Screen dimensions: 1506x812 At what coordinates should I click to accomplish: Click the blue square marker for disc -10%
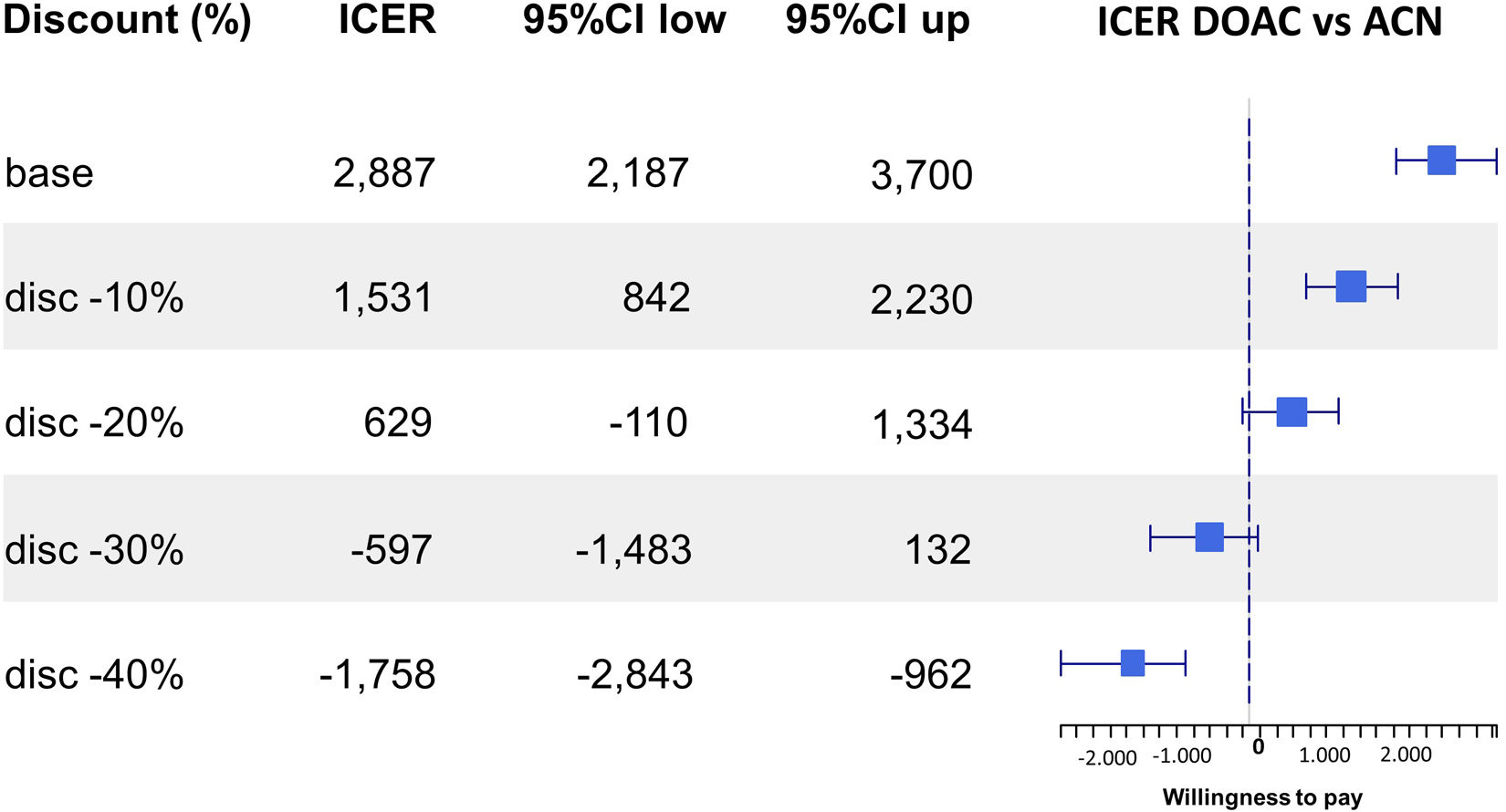pos(1351,286)
